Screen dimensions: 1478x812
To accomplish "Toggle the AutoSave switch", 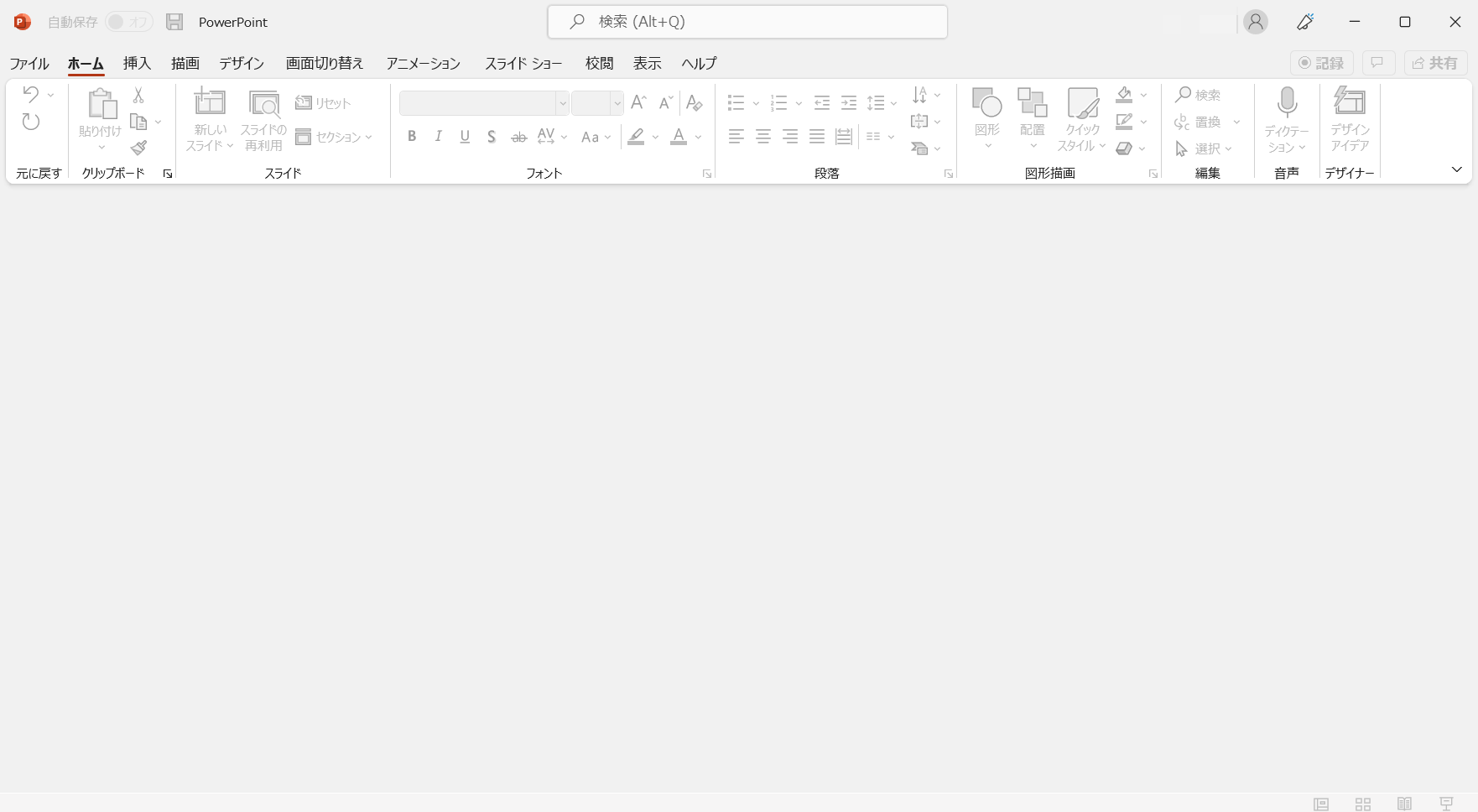I will coord(128,22).
